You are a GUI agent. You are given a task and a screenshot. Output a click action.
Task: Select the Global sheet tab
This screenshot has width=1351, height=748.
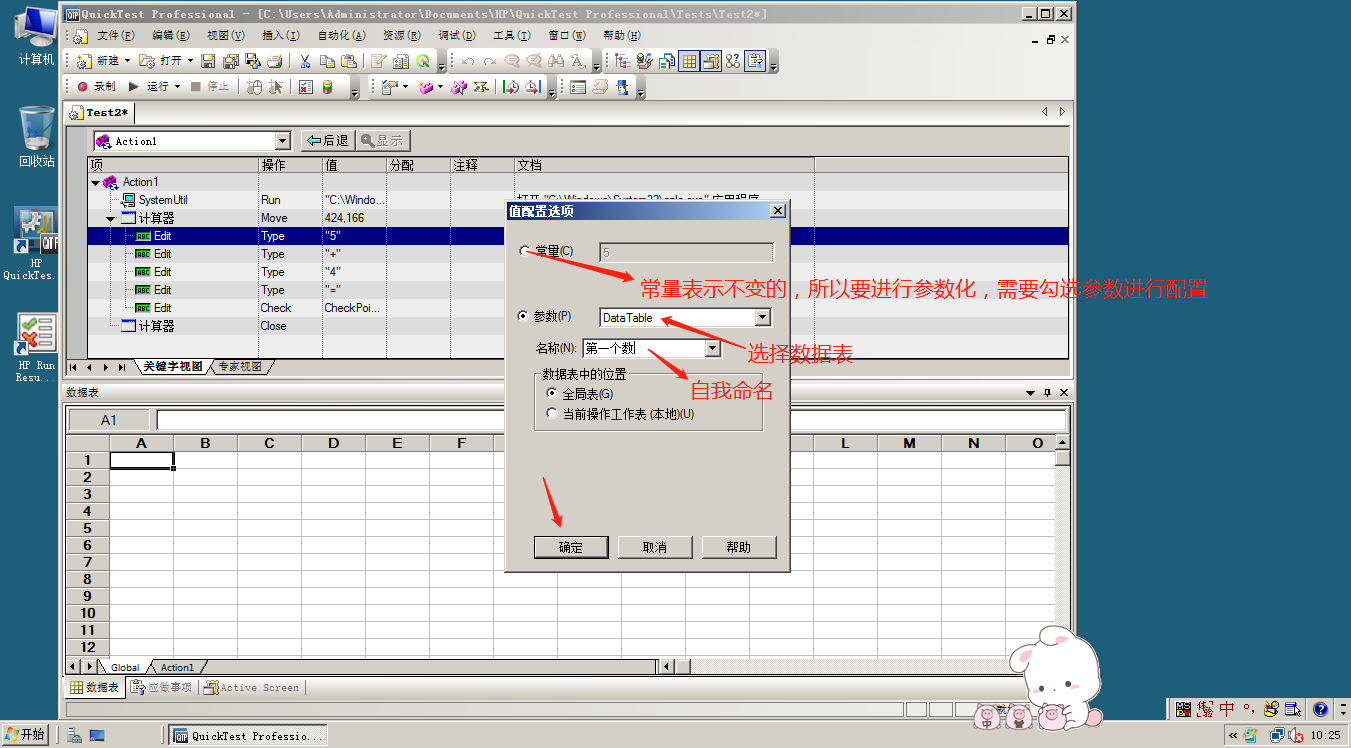coord(125,667)
